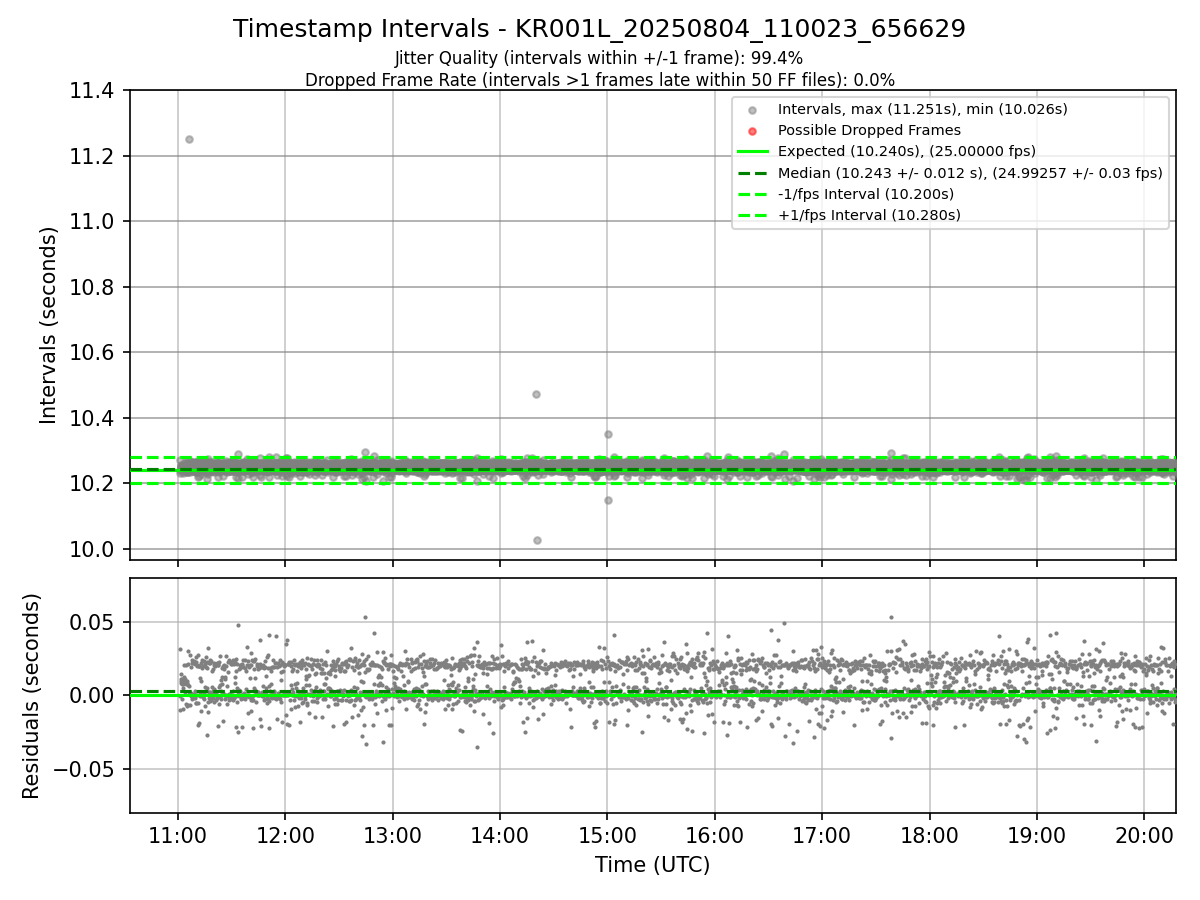Select the 'Jitter Quality' 99.4% subtitle line
The image size is (1200, 900).
tap(599, 58)
